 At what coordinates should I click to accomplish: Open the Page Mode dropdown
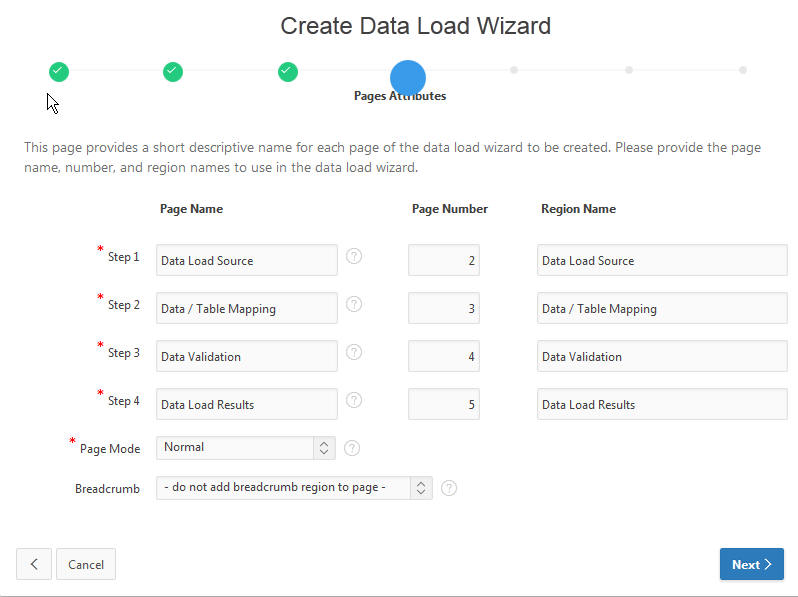[x=245, y=448]
